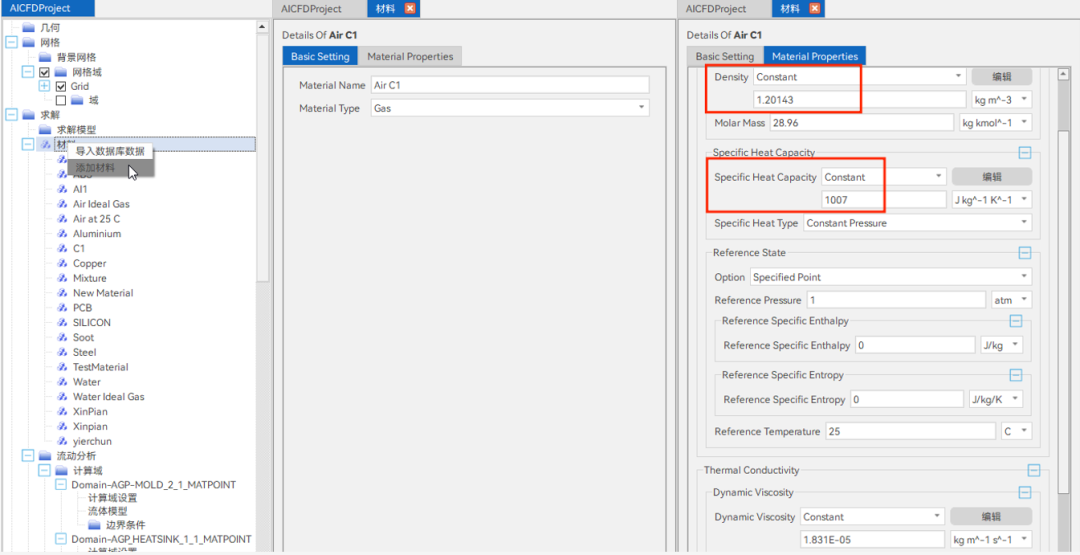Uncheck the Grid checkbox
Screen dimensions: 1080x555
(x=61, y=87)
